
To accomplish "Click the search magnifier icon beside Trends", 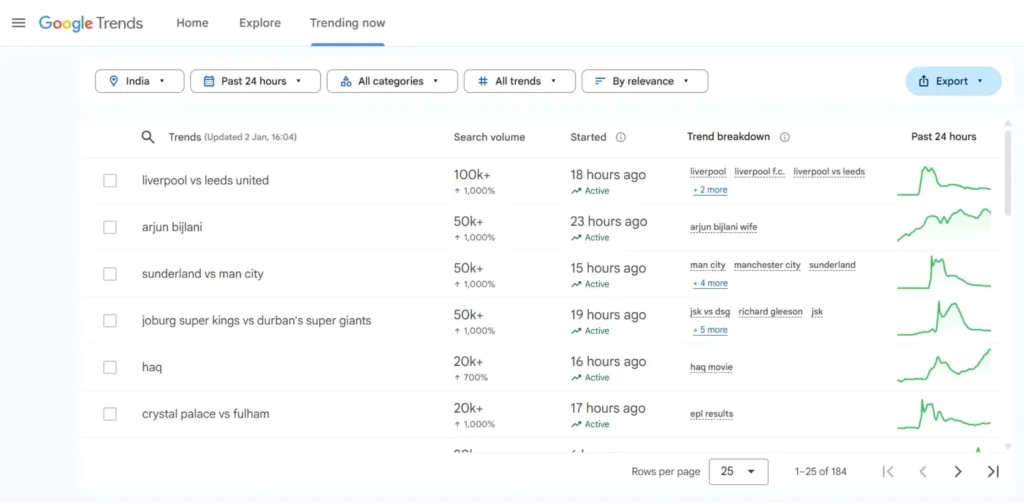I will point(148,137).
